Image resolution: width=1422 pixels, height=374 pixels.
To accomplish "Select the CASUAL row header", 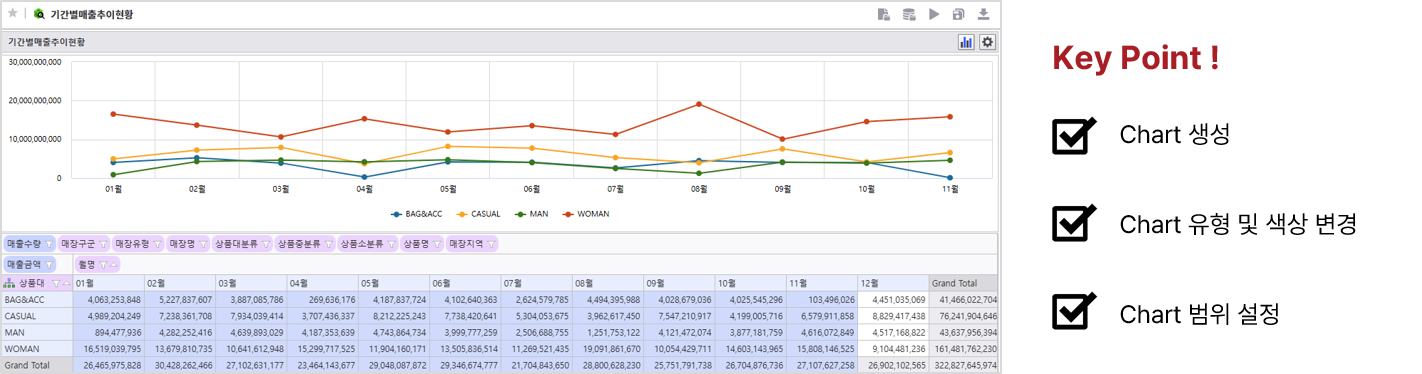I will pos(36,315).
